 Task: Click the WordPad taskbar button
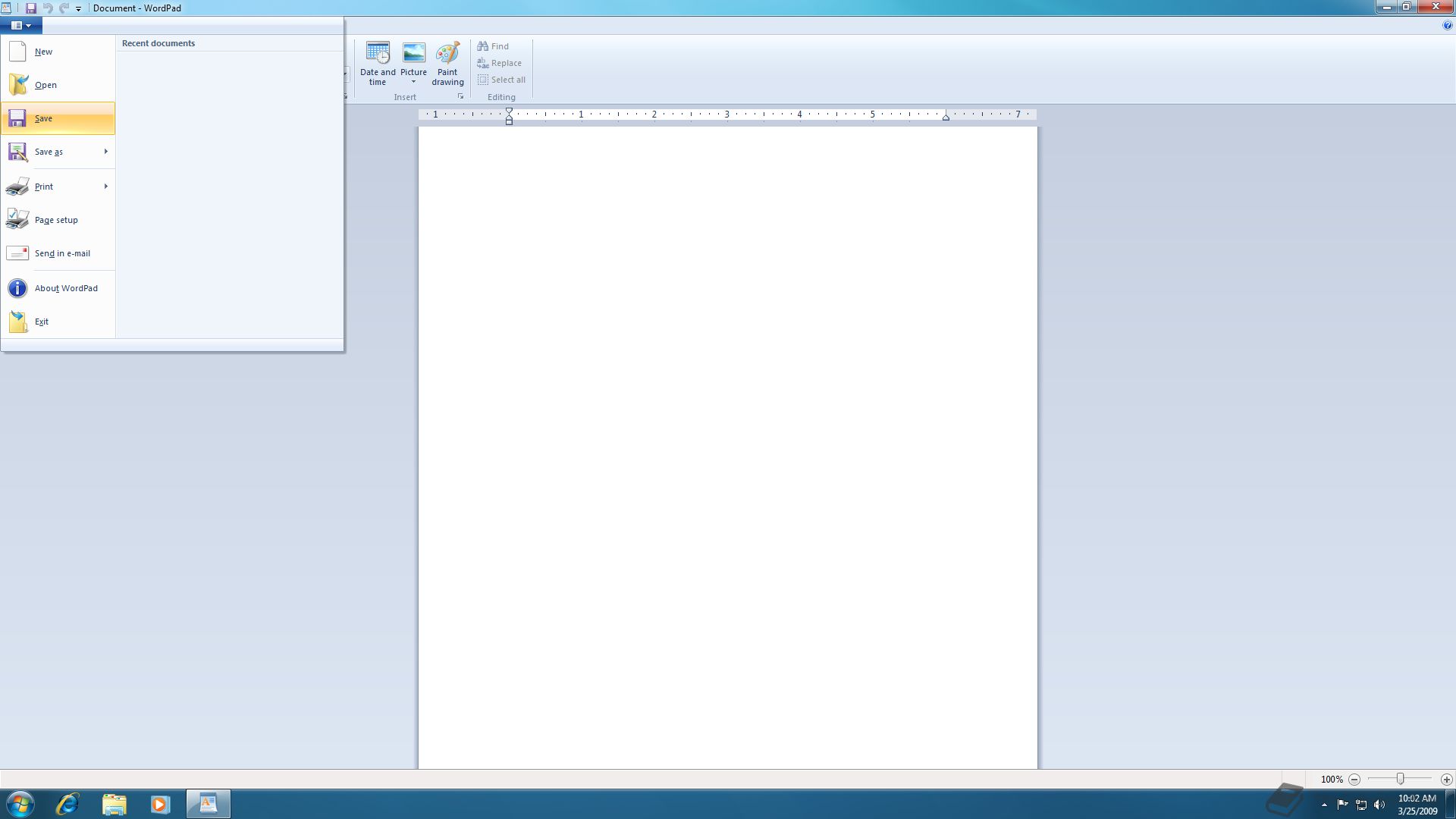point(209,804)
